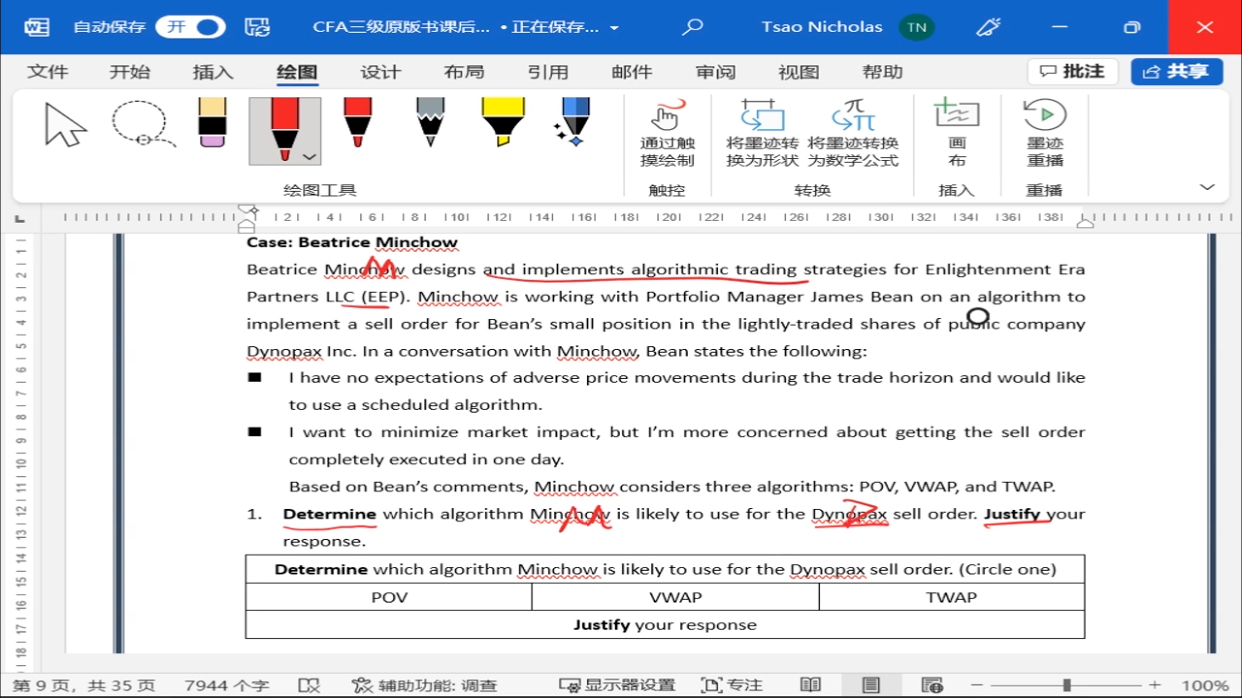Open the Insert tab
The image size is (1242, 698).
(212, 72)
